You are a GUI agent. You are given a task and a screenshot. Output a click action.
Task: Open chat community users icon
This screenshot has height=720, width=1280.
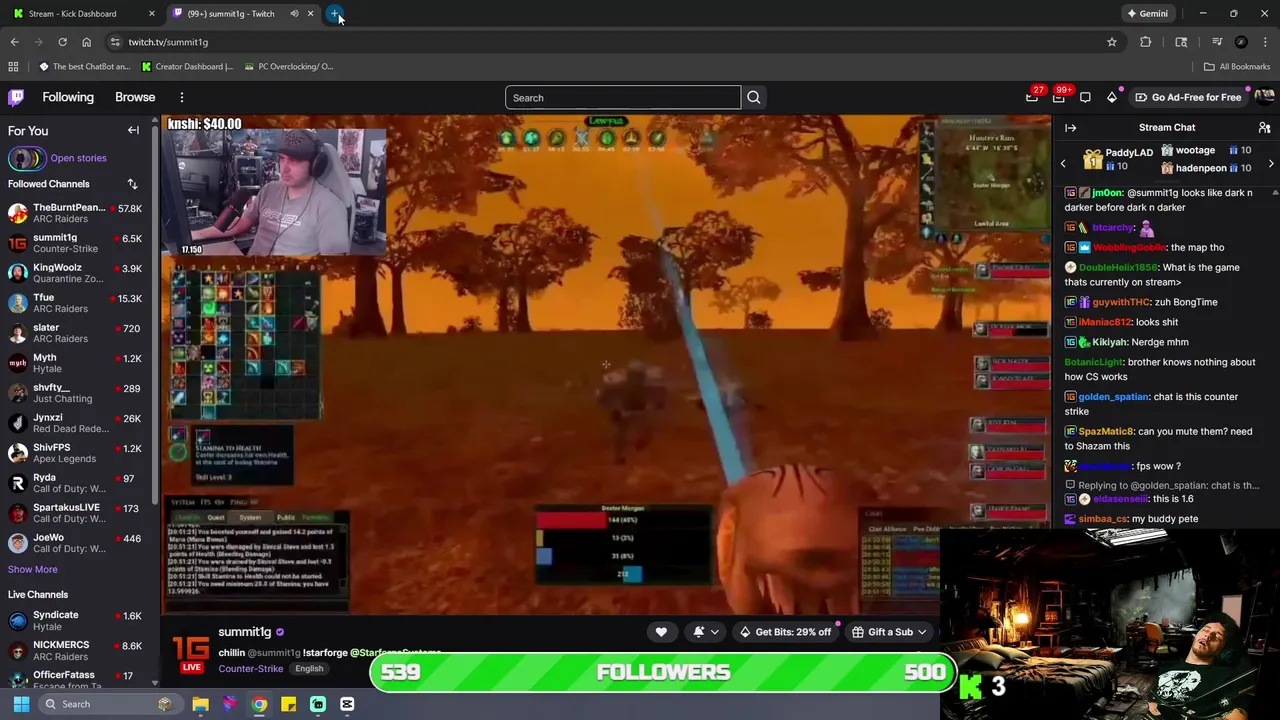pos(1264,127)
